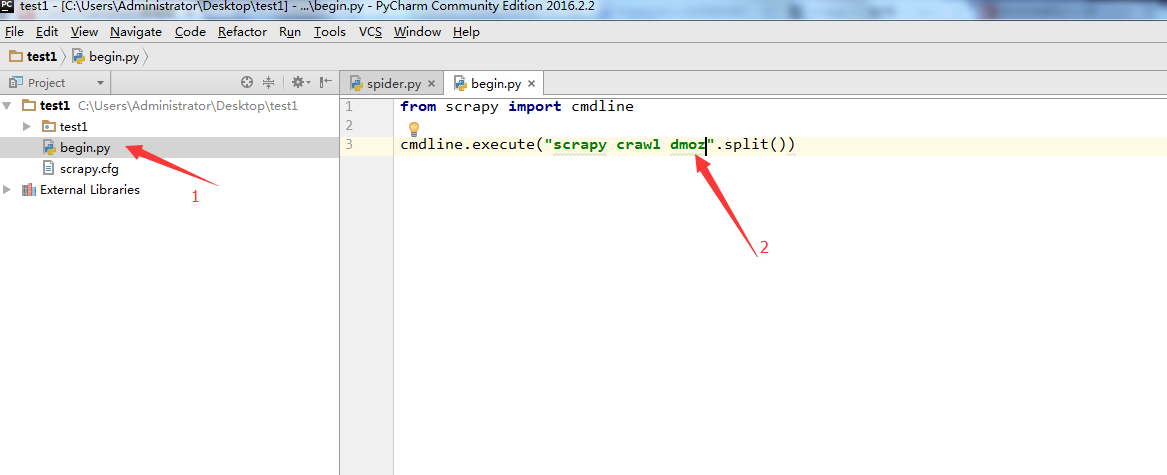1167x475 pixels.
Task: Select the begin.py editor tab
Action: 494,83
